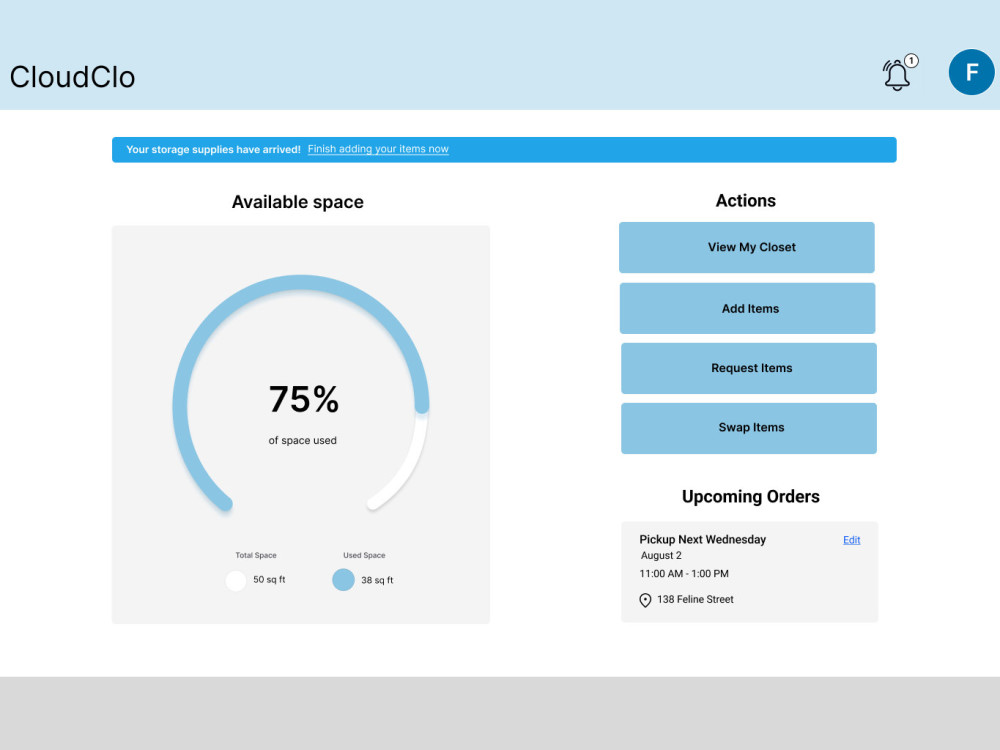
Task: Click the white Total Space swatch
Action: coord(236,580)
